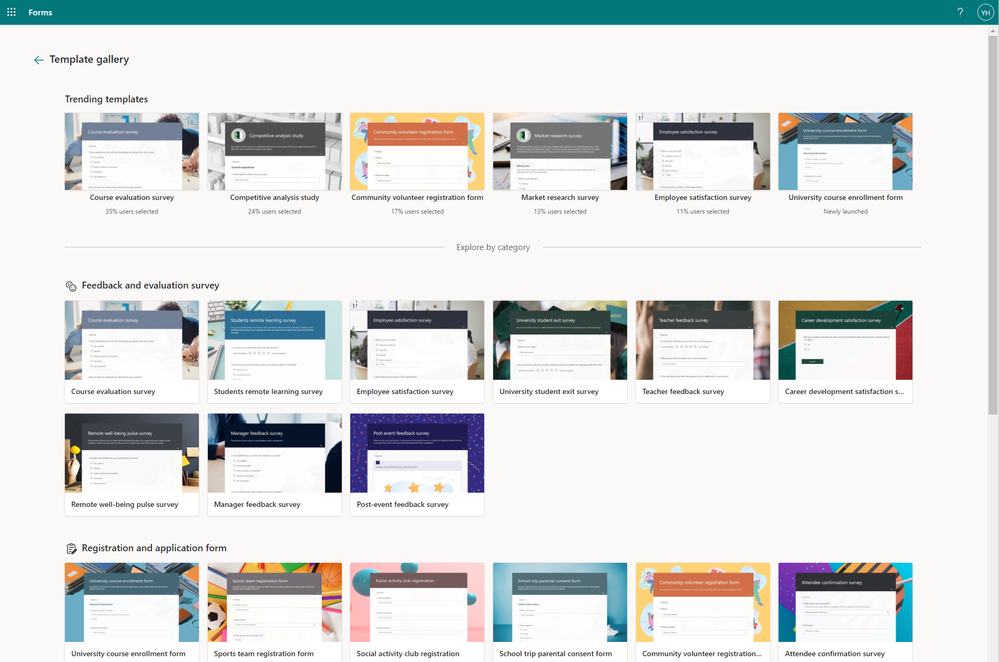Select Students remote learning survey card
This screenshot has height=662, width=999.
click(x=275, y=352)
